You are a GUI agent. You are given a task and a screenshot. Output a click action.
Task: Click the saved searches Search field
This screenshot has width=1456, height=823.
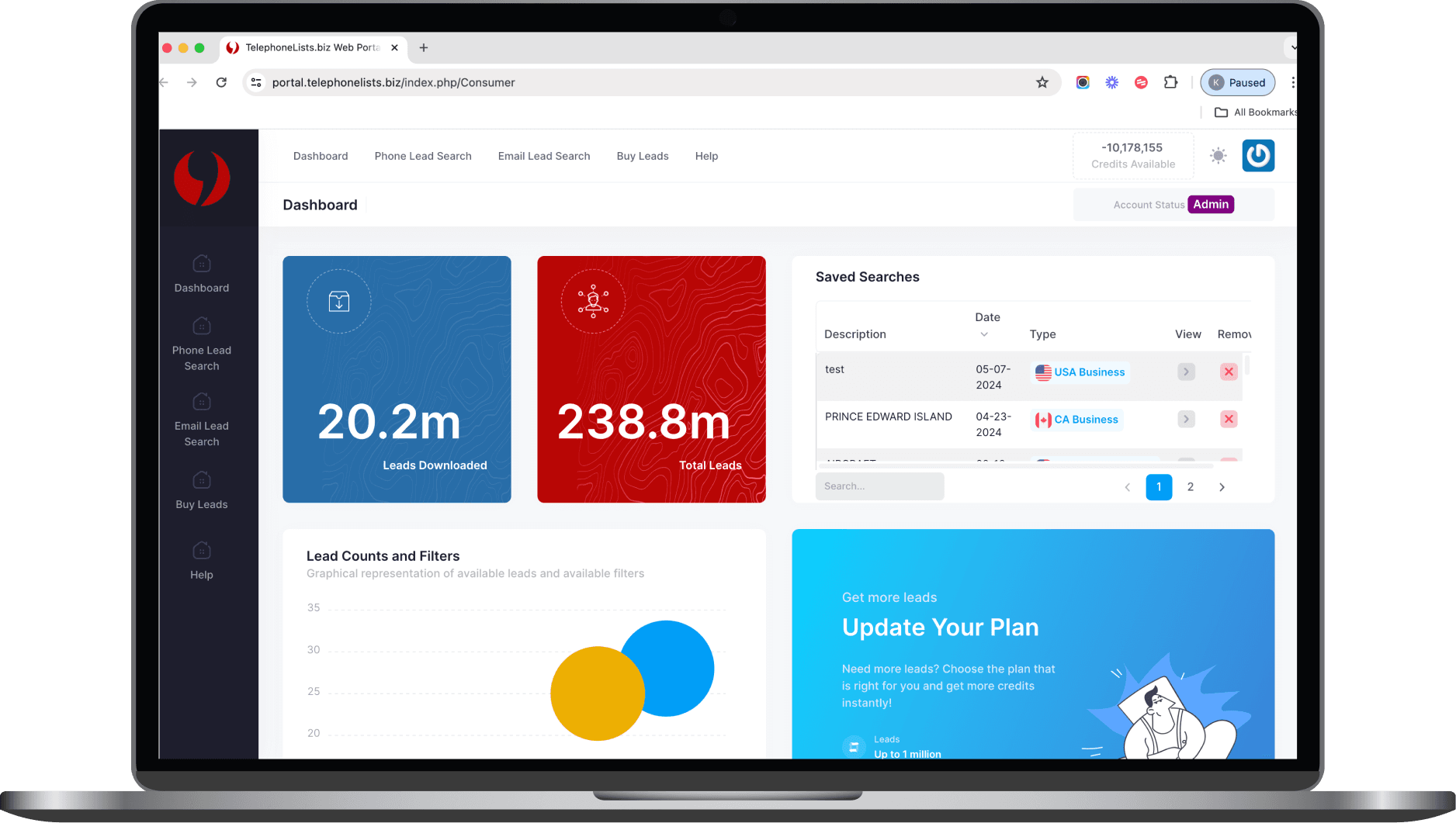pos(880,486)
